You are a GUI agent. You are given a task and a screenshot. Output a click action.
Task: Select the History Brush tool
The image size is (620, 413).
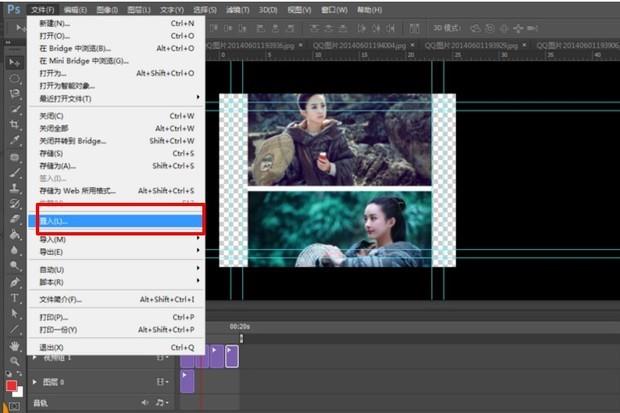[14, 204]
